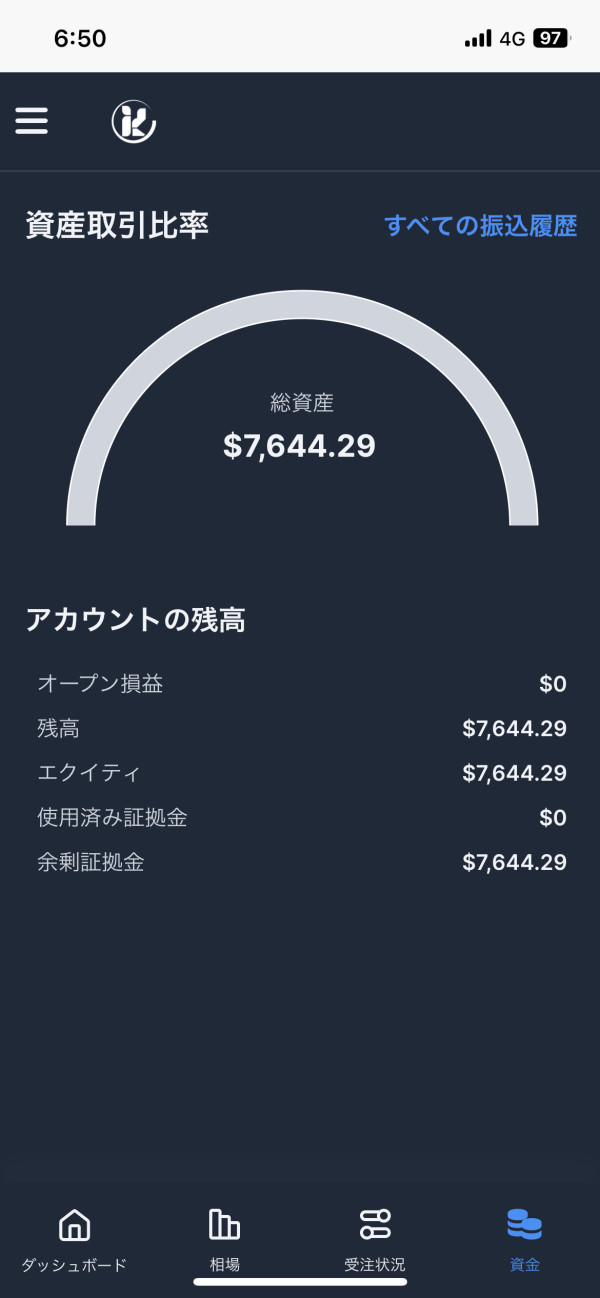The width and height of the screenshot is (600, 1298).
Task: Switch to the ダッシュボード tab
Action: [74, 1265]
